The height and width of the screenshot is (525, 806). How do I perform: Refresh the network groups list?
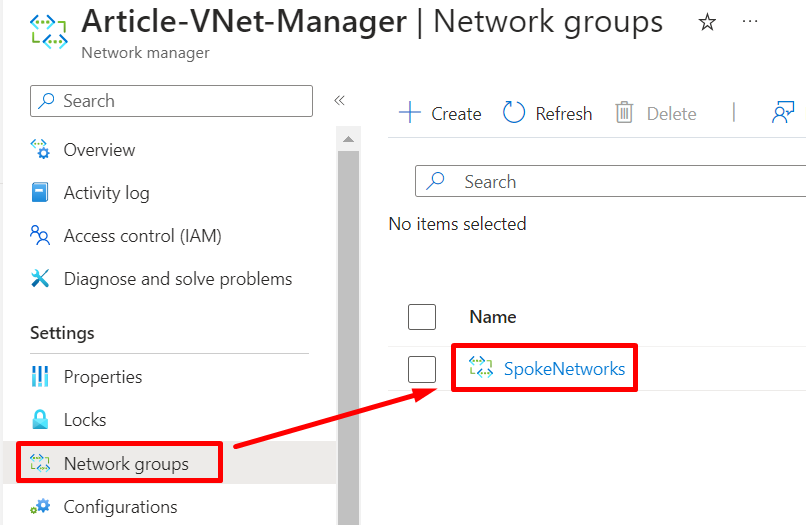(x=547, y=114)
